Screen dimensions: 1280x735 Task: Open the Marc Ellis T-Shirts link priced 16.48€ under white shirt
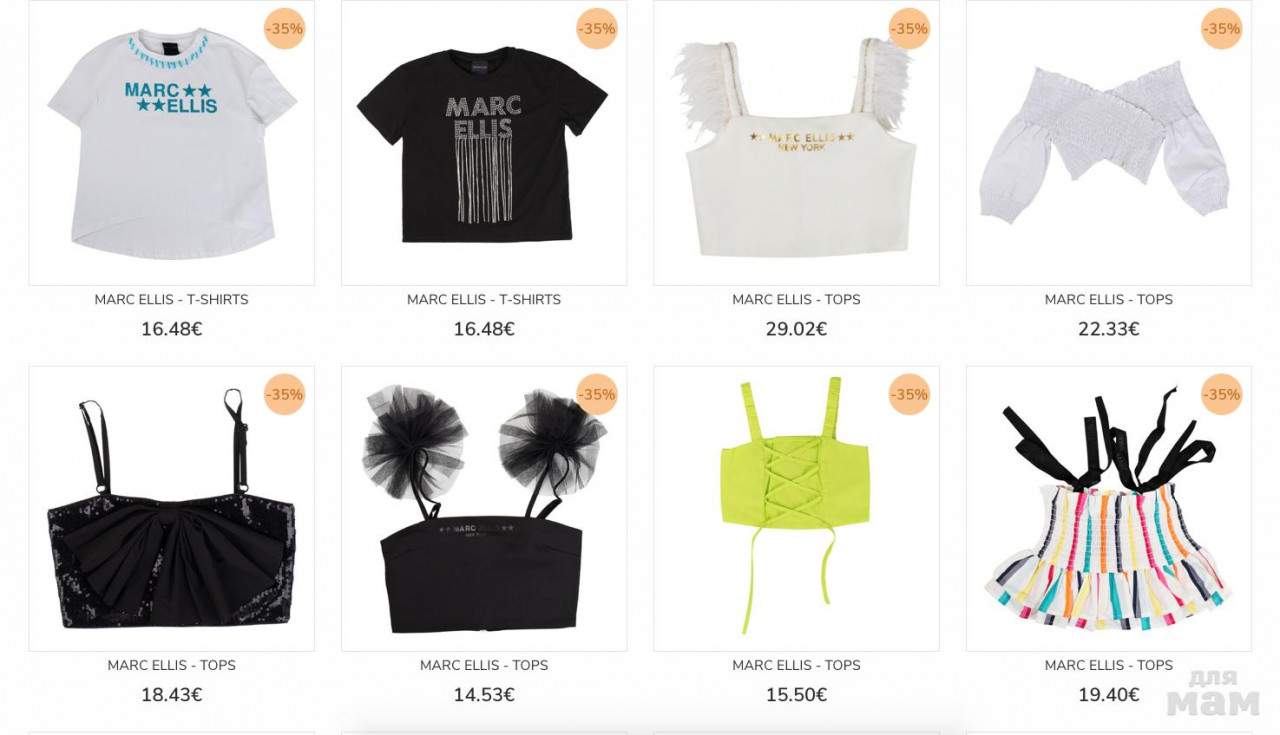click(x=171, y=300)
